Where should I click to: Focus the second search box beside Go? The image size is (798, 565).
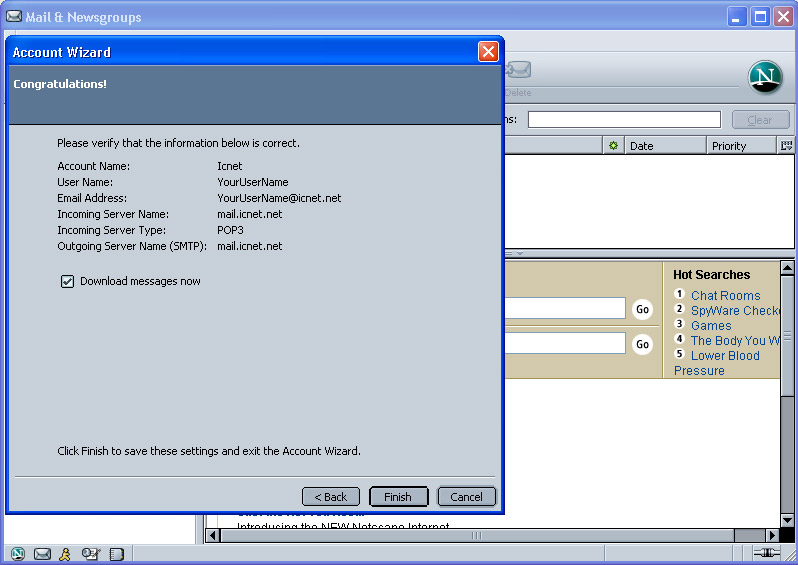pos(565,343)
